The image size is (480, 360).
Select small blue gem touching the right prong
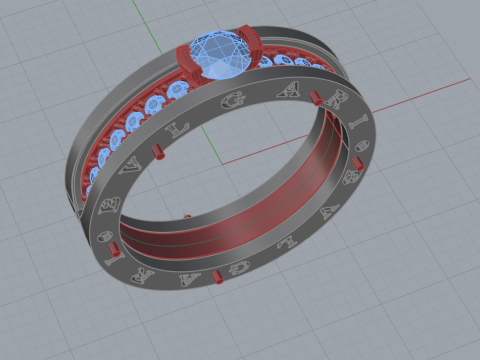click(x=265, y=61)
